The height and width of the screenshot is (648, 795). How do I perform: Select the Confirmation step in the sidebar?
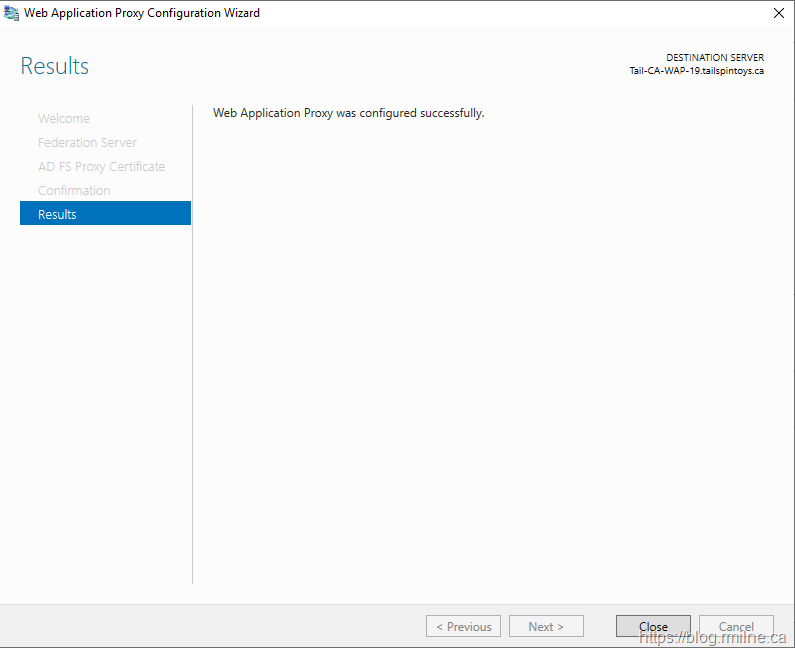tap(74, 190)
